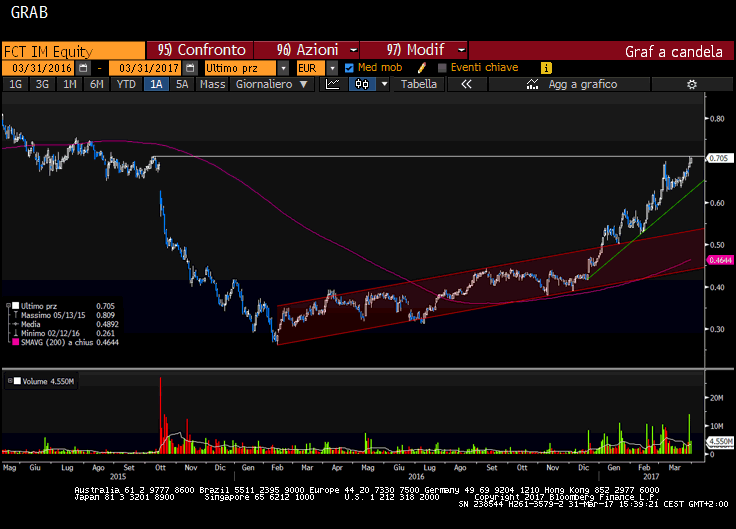Image resolution: width=736 pixels, height=529 pixels.
Task: Click the pencil edit icon beside Med mob
Action: click(422, 68)
